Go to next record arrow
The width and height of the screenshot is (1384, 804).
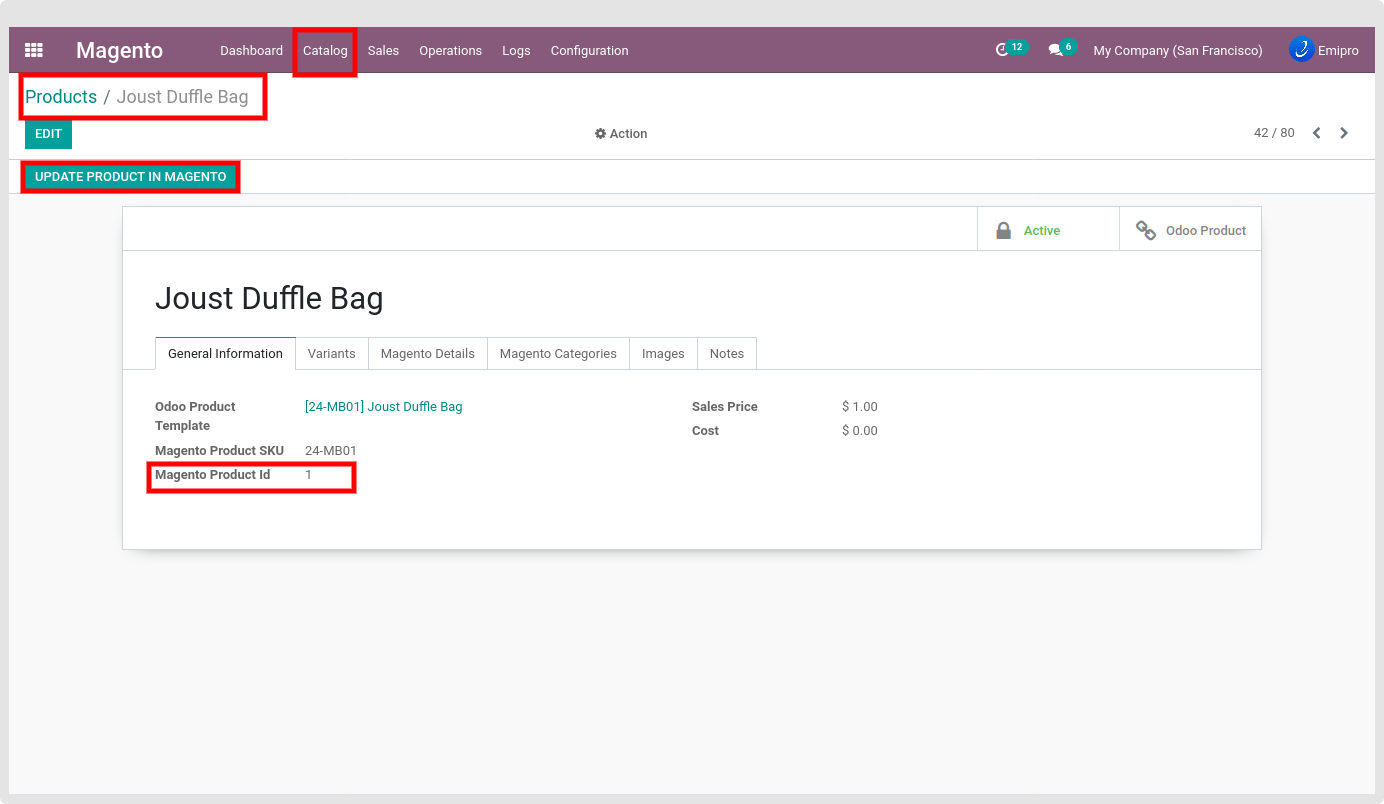(1344, 133)
